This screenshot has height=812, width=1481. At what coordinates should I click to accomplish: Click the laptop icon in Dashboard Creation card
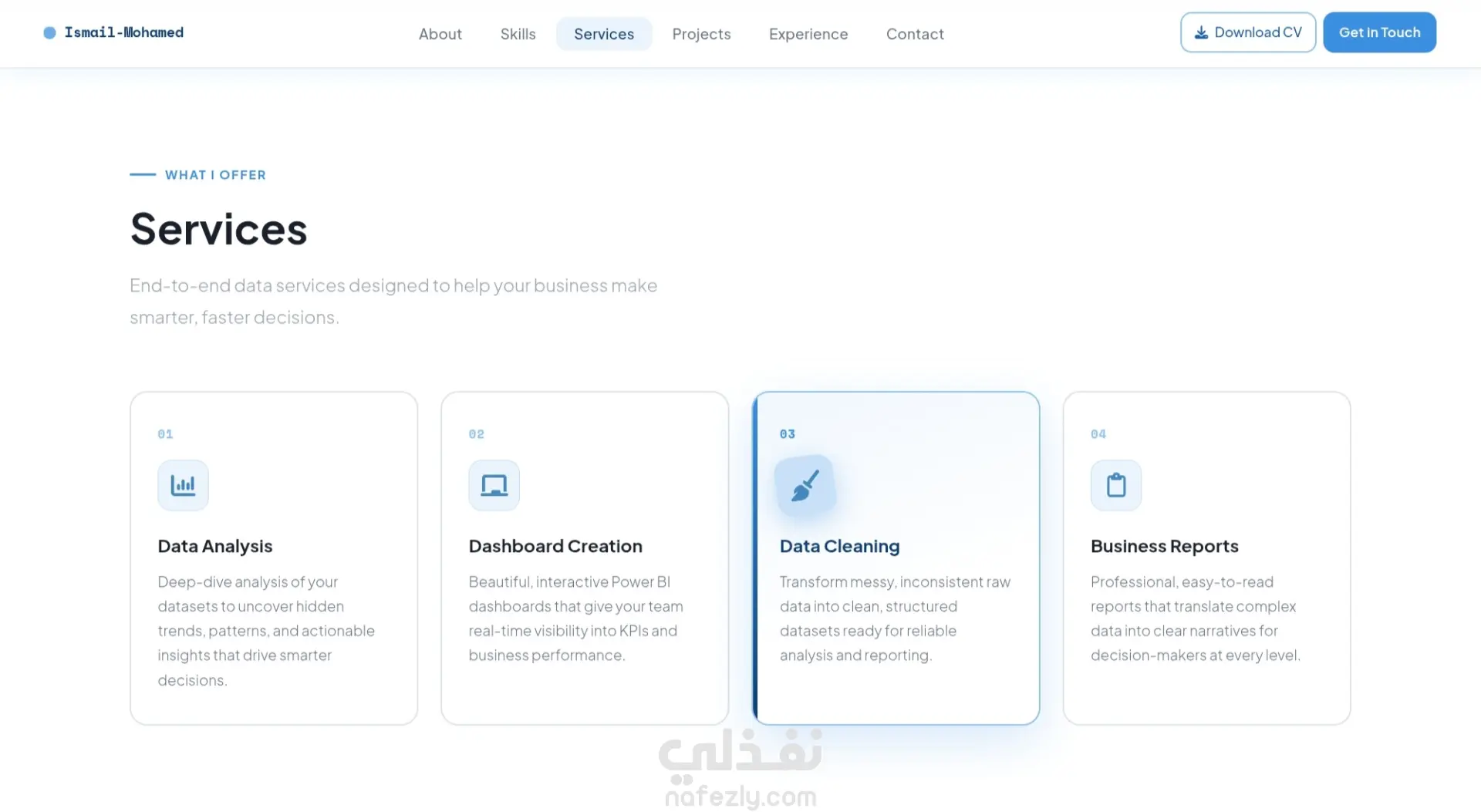click(494, 485)
